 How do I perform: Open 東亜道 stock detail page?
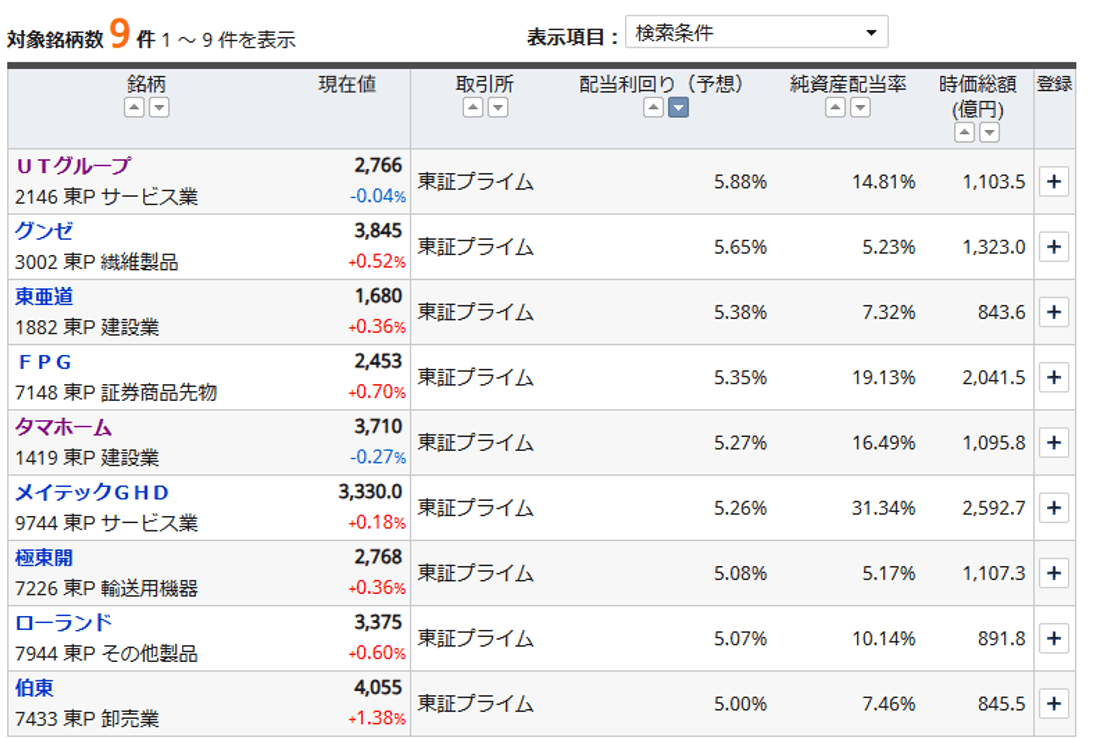click(x=44, y=297)
